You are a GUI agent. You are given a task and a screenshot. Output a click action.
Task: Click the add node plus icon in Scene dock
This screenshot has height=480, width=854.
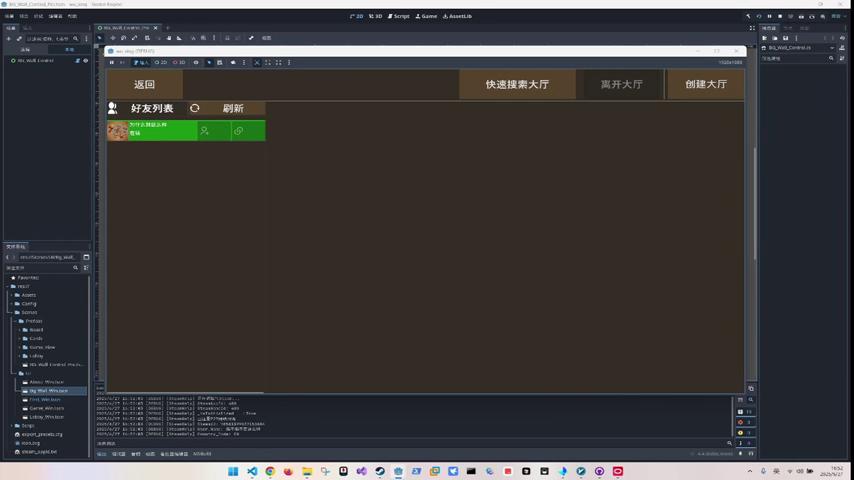[8, 39]
